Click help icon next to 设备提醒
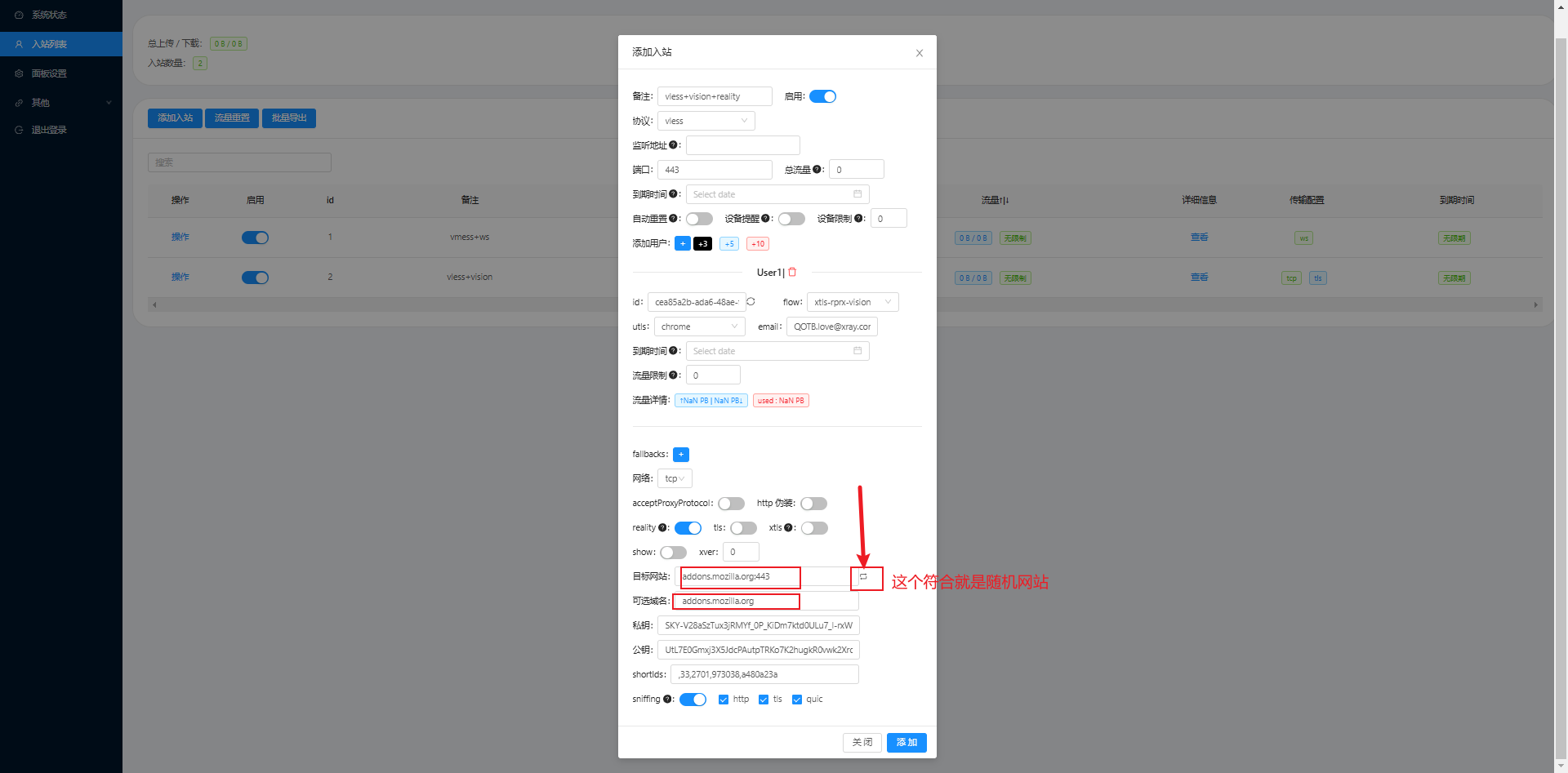The height and width of the screenshot is (773, 1568). click(765, 219)
